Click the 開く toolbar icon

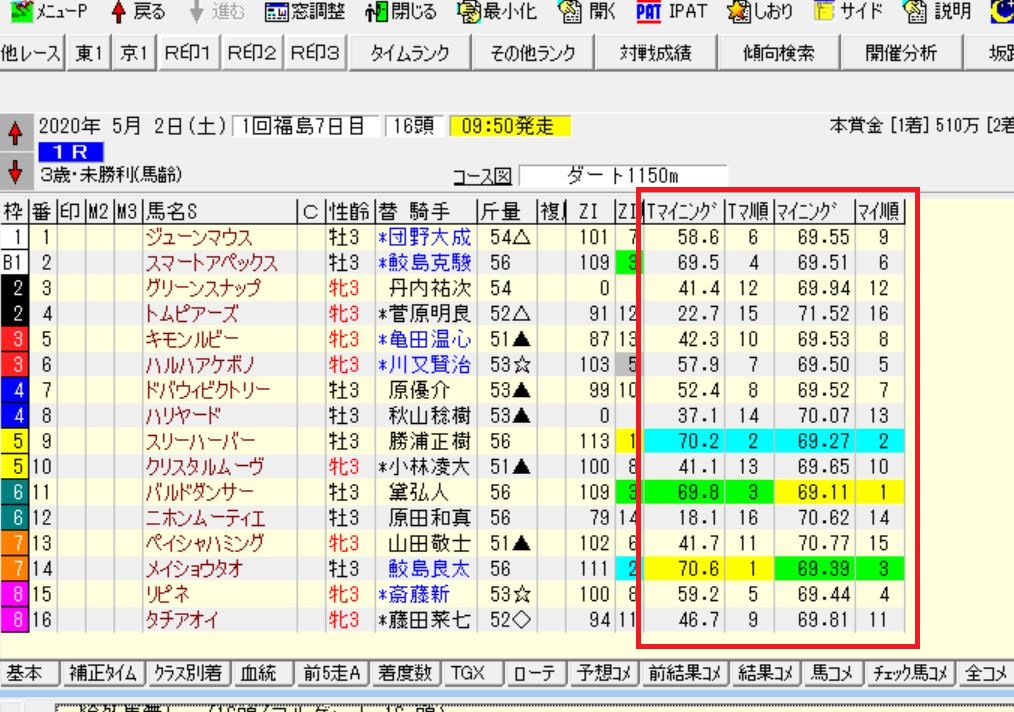pyautogui.click(x=570, y=12)
